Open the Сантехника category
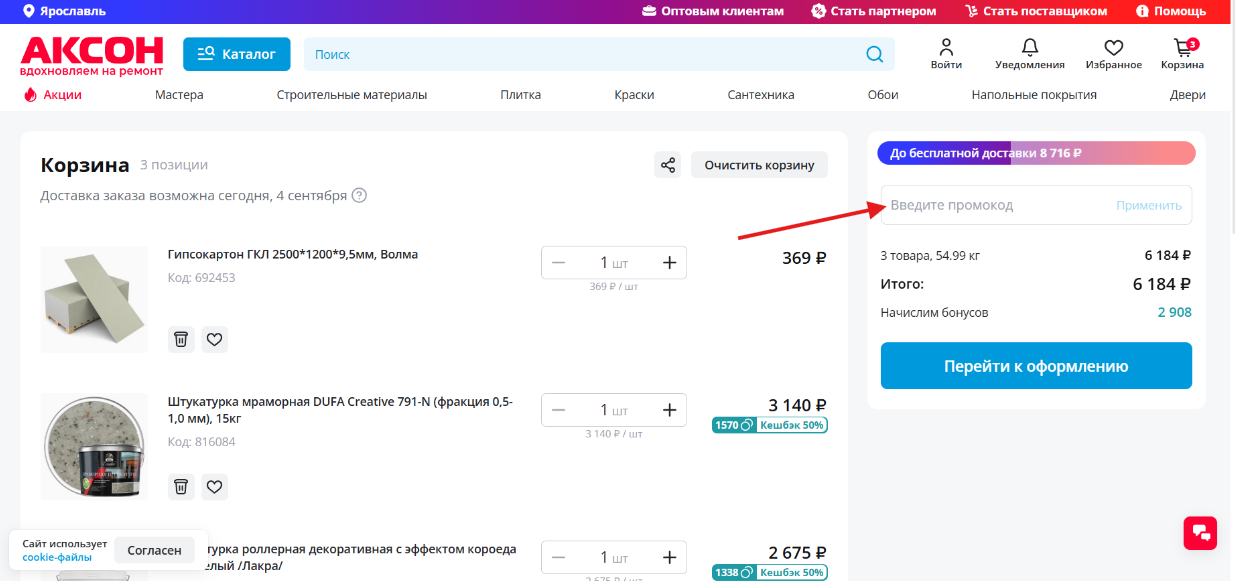The image size is (1235, 581). 761,95
